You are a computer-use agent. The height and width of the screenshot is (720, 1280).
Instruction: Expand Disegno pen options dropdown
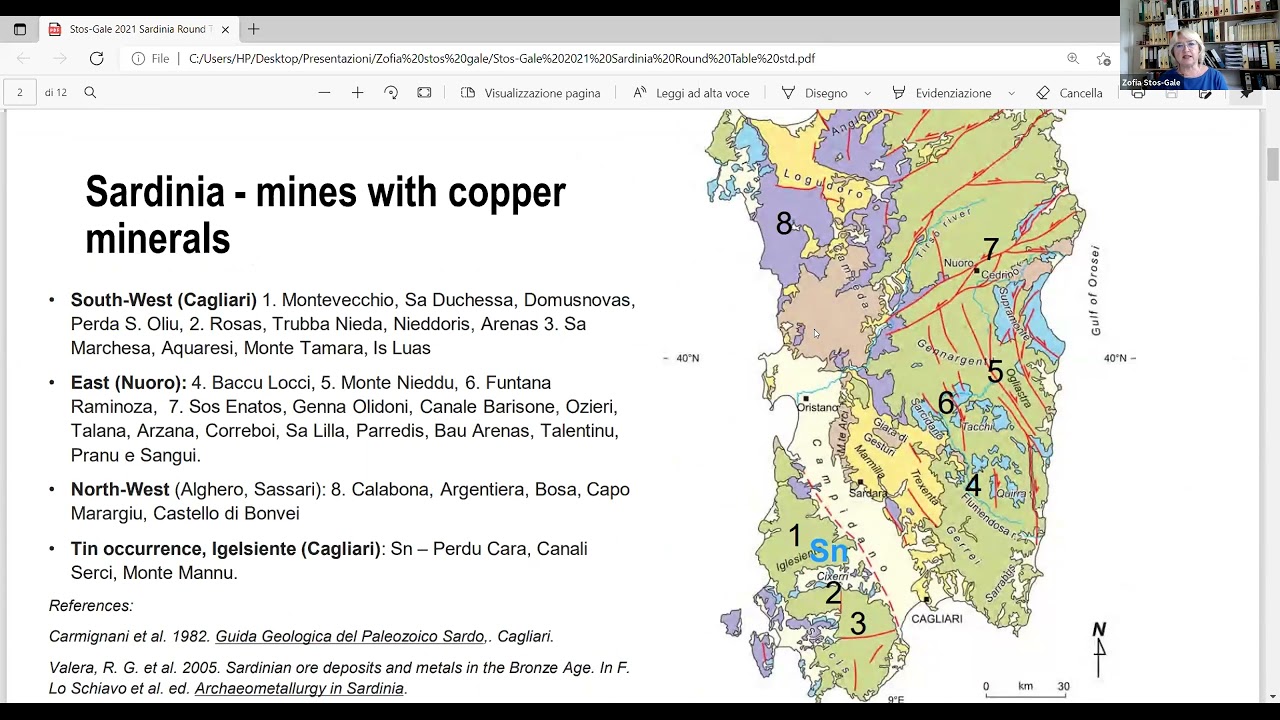coord(867,93)
